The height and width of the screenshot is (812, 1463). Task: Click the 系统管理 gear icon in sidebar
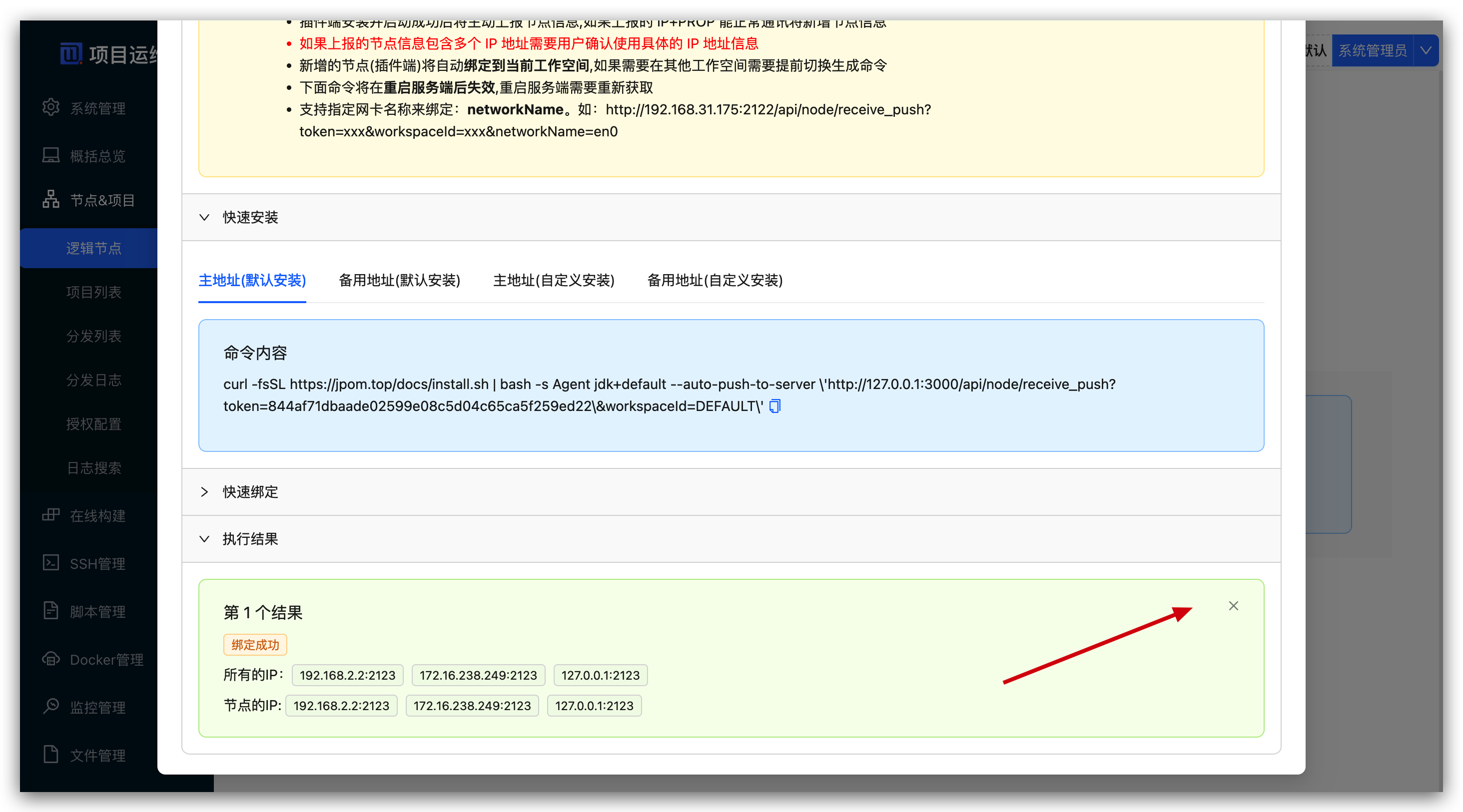[50, 107]
